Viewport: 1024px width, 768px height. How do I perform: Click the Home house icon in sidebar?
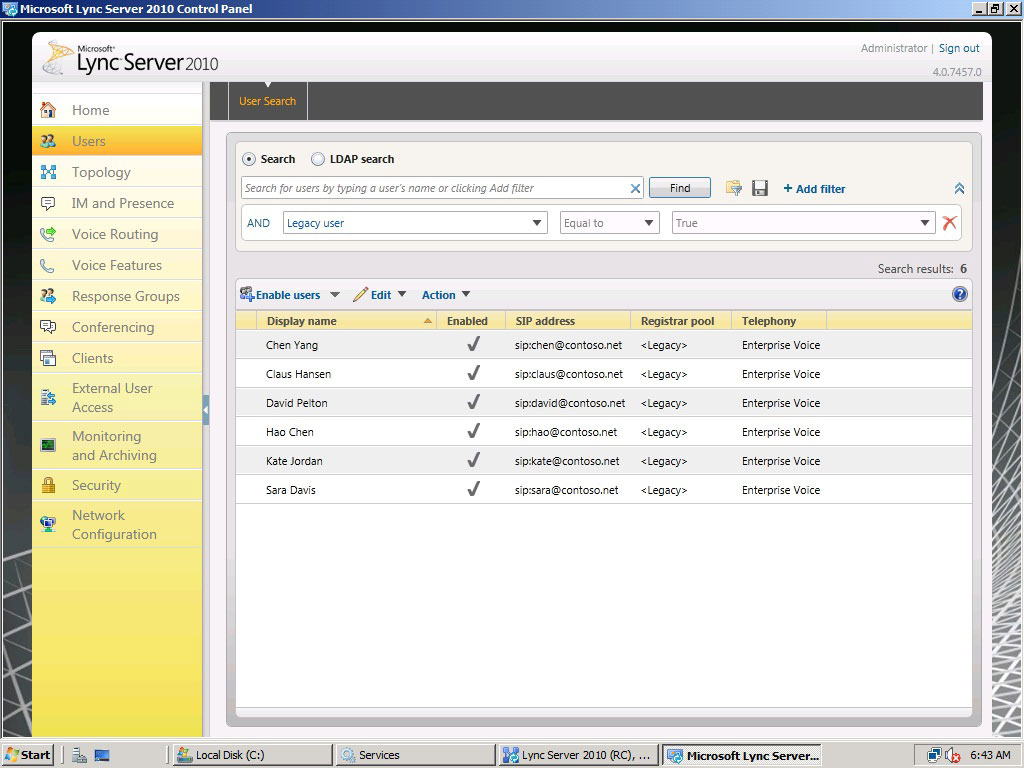pos(48,110)
